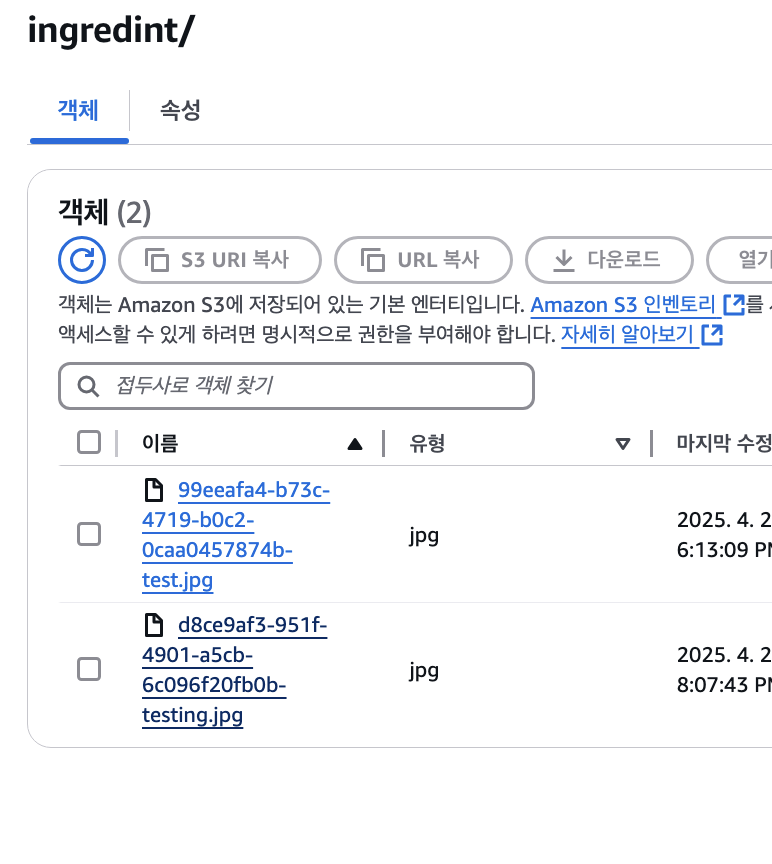
Task: Click the copy icon in S3 URI 복사
Action: [156, 260]
